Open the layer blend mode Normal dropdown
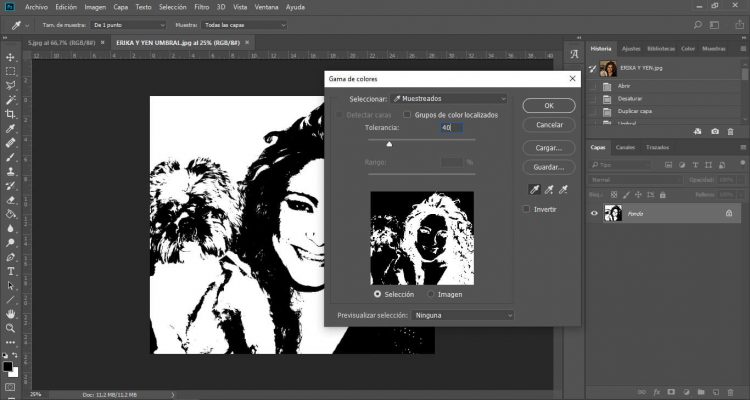 [x=636, y=180]
